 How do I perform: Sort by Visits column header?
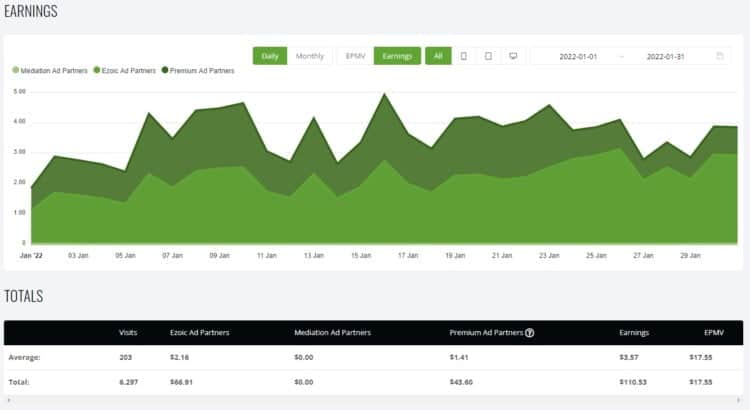click(x=128, y=332)
